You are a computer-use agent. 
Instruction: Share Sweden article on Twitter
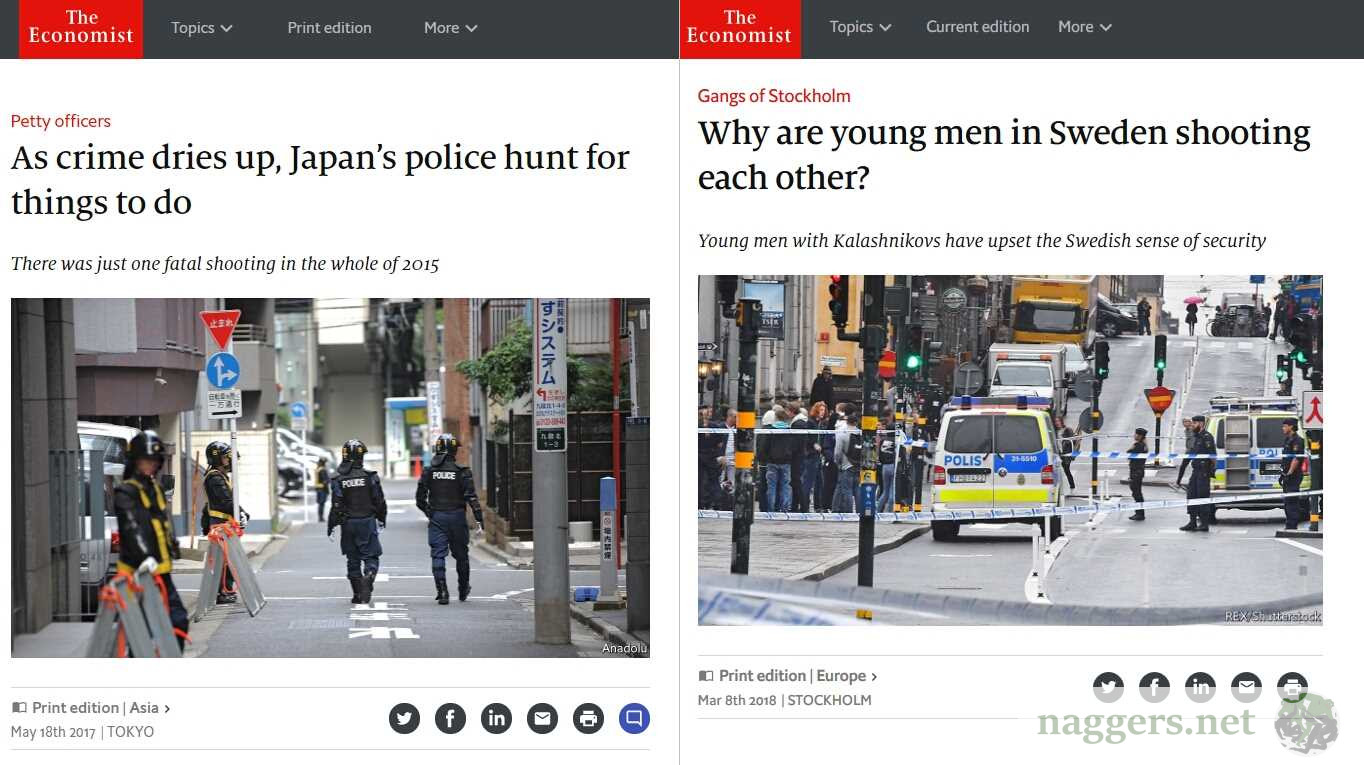point(1108,687)
